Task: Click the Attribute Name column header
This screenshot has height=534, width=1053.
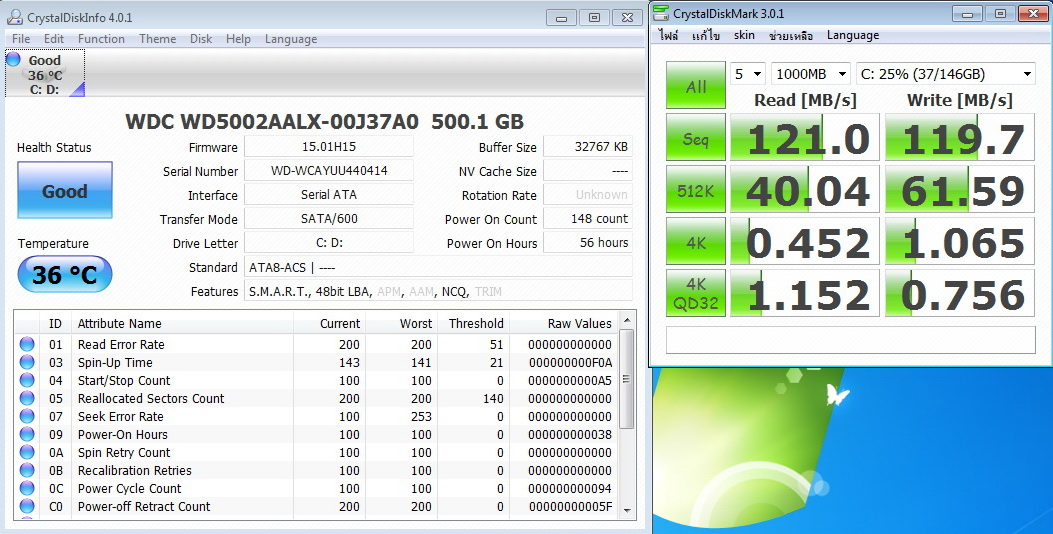Action: coord(183,324)
